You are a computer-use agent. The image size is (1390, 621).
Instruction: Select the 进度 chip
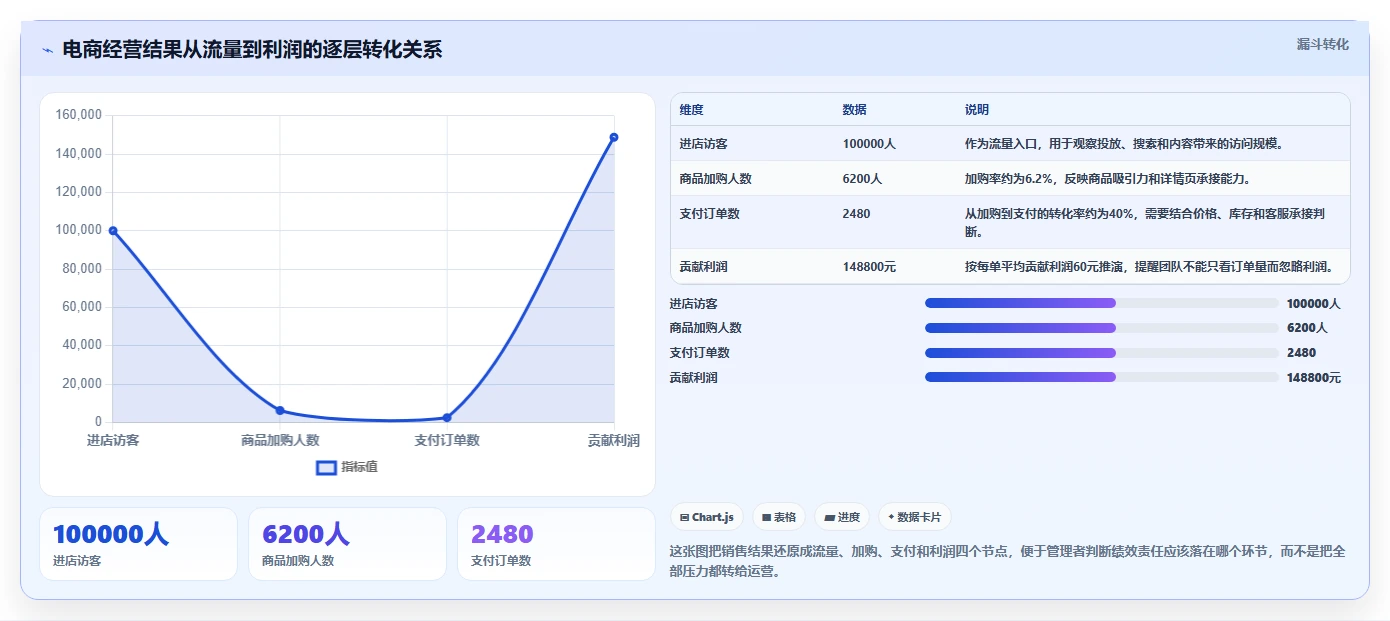click(x=842, y=517)
